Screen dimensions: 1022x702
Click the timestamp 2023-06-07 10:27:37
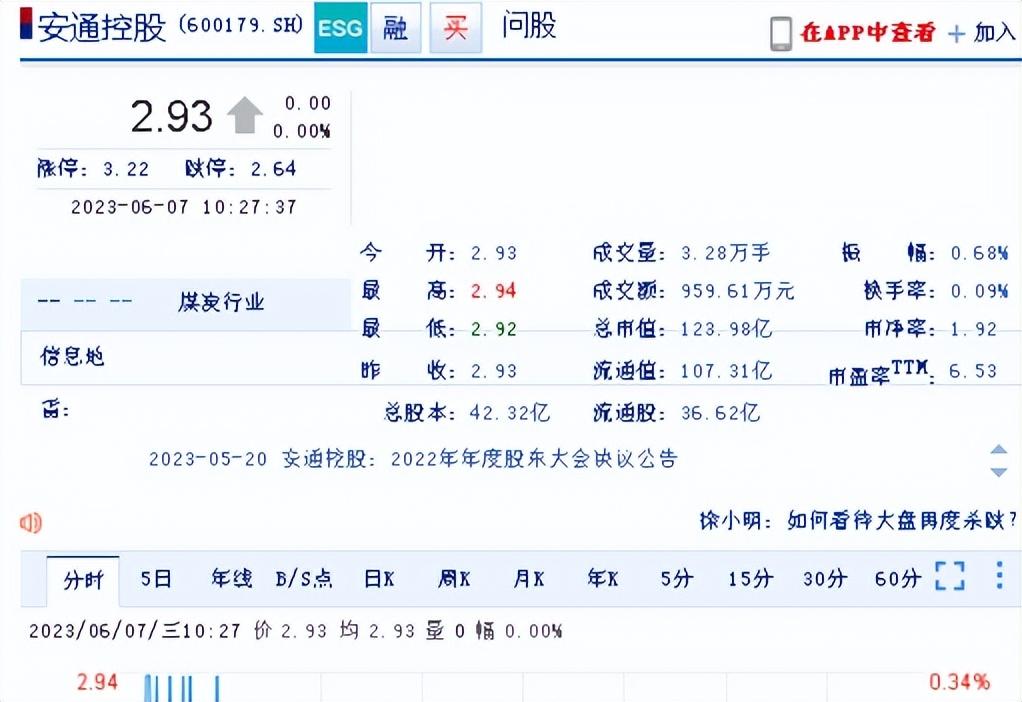pyautogui.click(x=184, y=207)
